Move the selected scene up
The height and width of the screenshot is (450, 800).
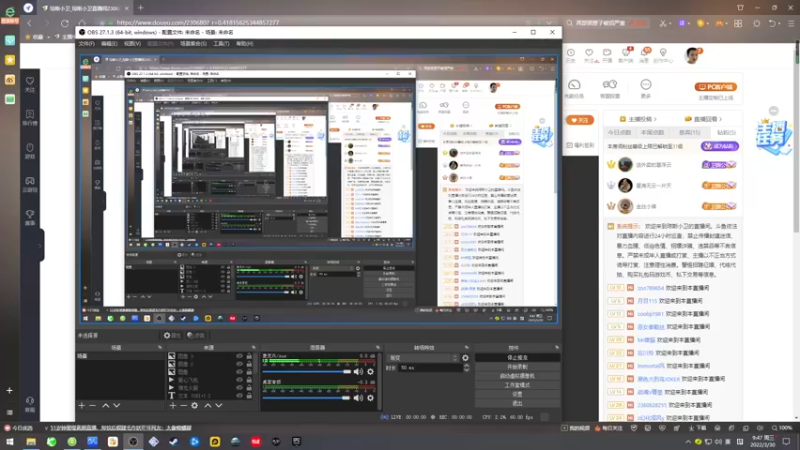tap(106, 406)
